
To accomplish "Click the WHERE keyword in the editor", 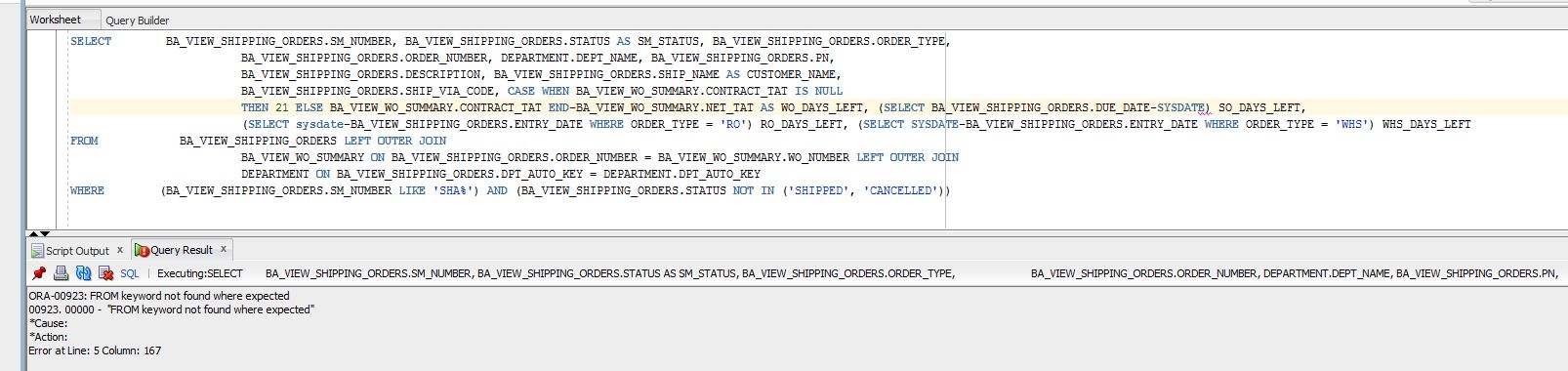I will [87, 190].
